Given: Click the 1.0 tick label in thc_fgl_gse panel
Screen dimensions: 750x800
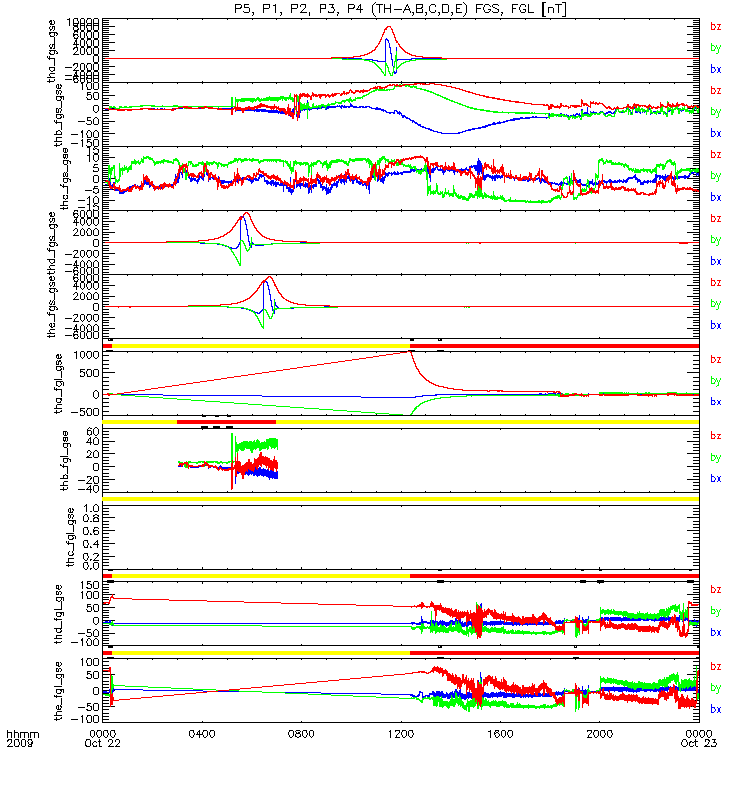Looking at the screenshot, I should coord(91,508).
